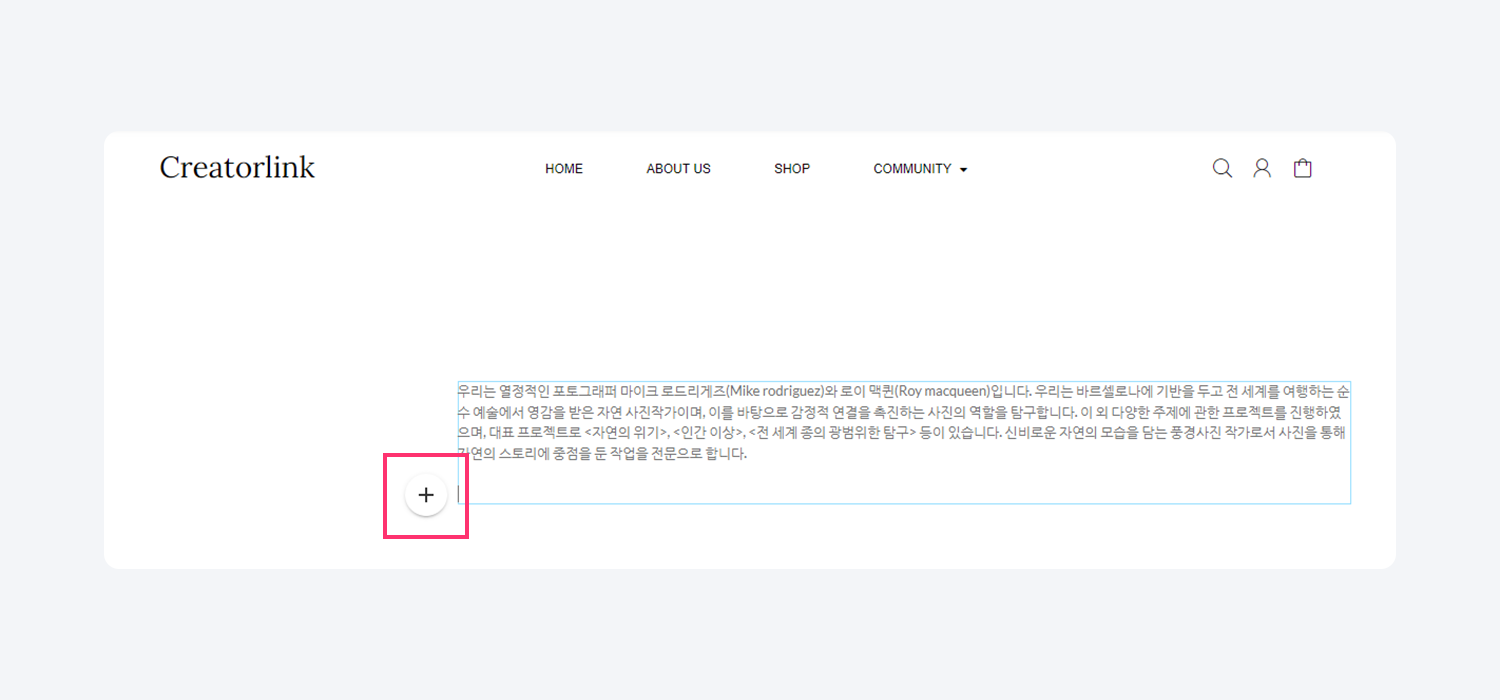Expand the caret arrow beside COMMUNITY

(x=964, y=170)
